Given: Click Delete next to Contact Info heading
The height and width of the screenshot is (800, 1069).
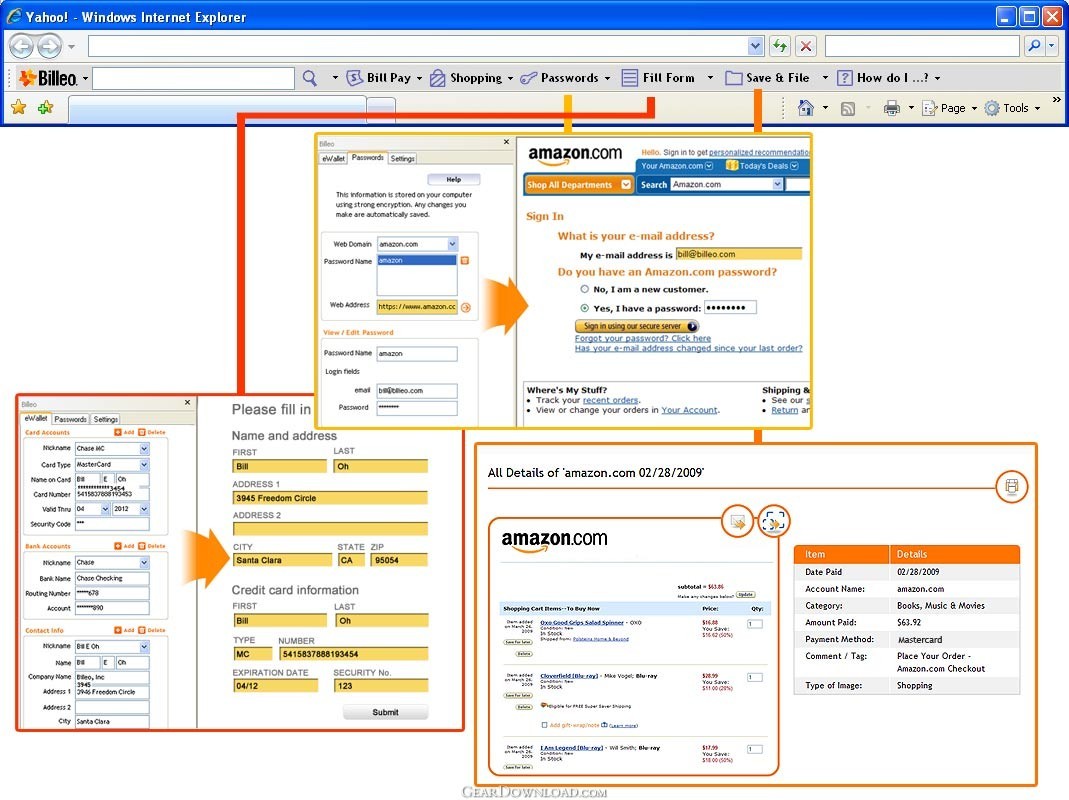Looking at the screenshot, I should click(x=152, y=630).
